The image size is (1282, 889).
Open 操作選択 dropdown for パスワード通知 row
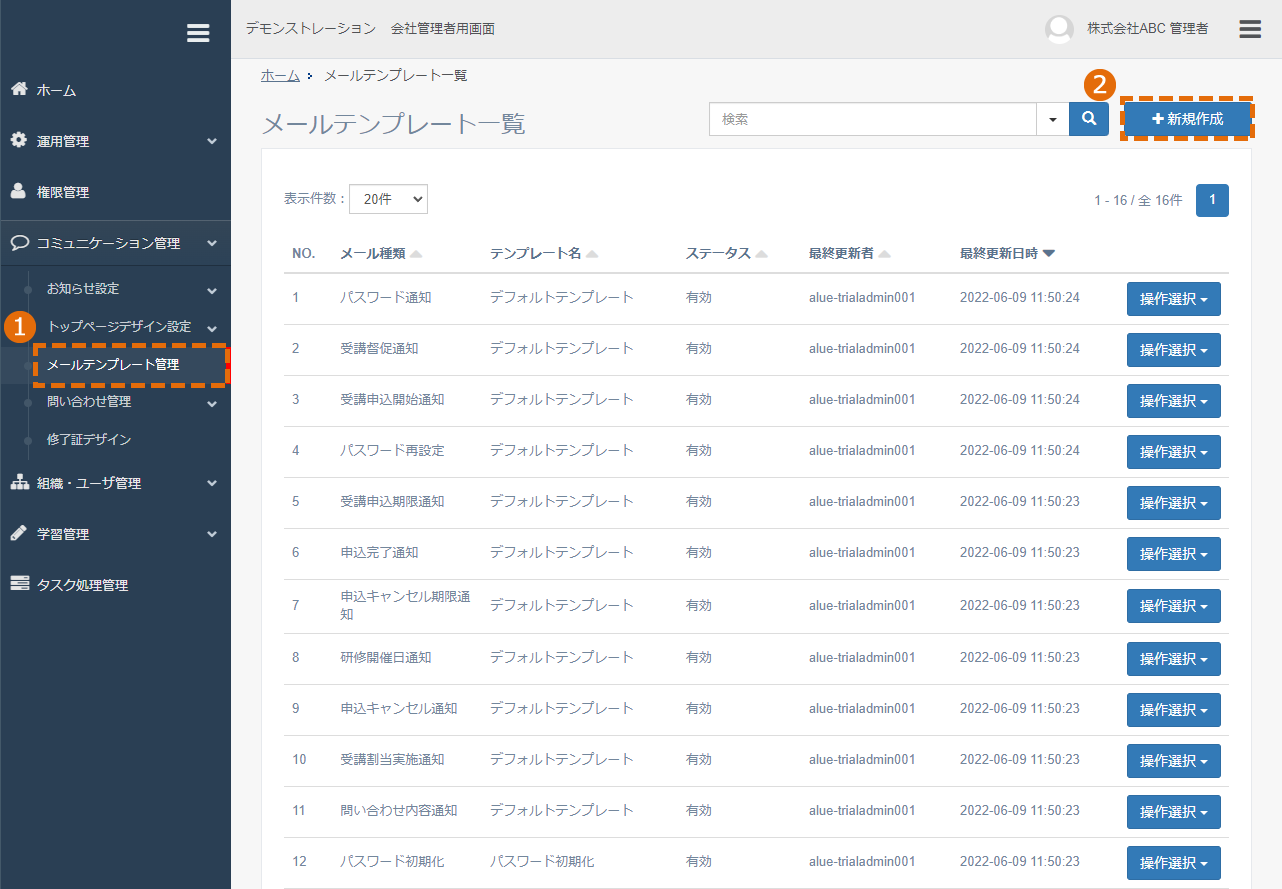click(1174, 299)
